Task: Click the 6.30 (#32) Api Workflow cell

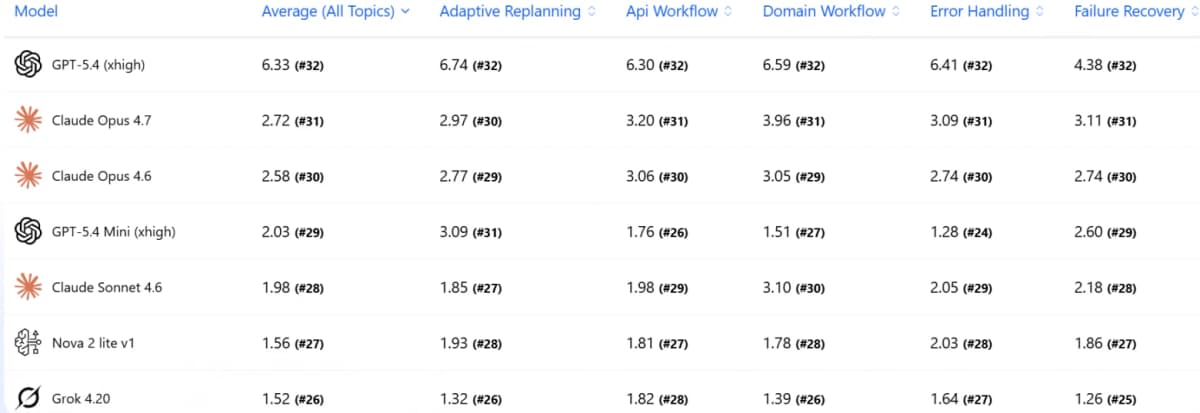Action: point(657,65)
